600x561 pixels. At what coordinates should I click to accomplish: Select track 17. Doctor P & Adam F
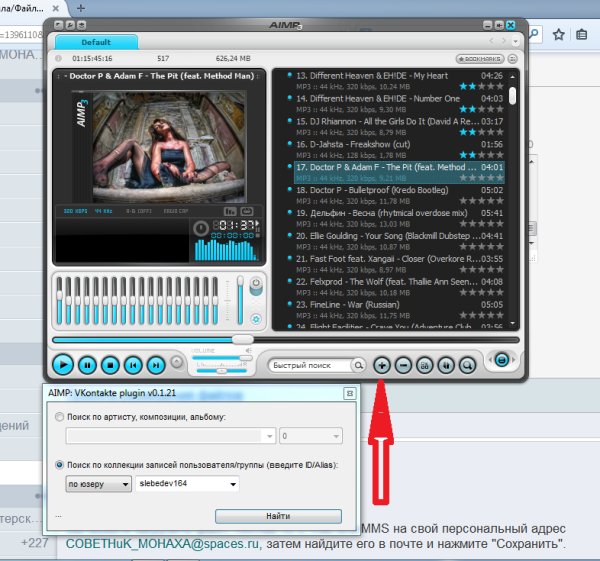click(x=399, y=173)
